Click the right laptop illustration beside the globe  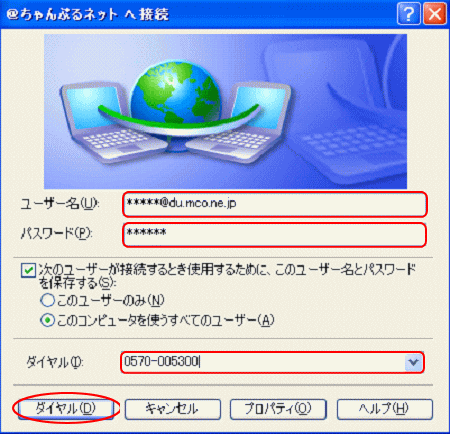click(x=240, y=122)
